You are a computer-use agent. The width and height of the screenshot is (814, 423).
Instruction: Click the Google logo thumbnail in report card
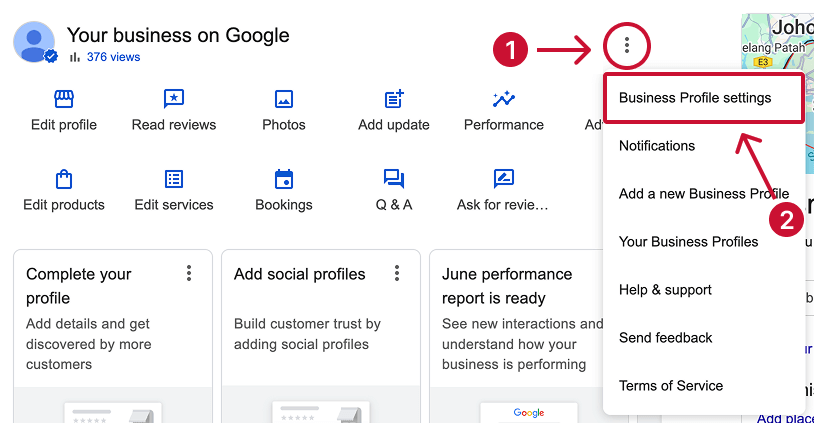[x=529, y=413]
